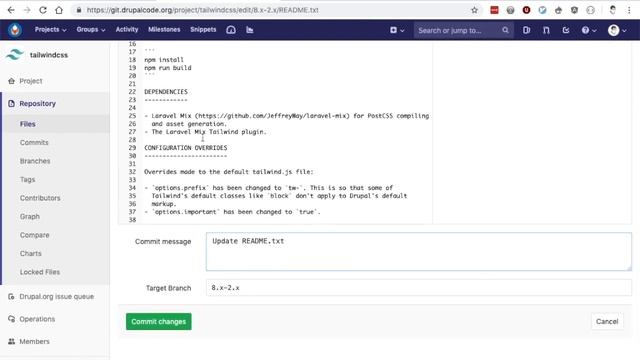The height and width of the screenshot is (360, 640).
Task: Open the Chrome three-dot menu
Action: tap(629, 10)
